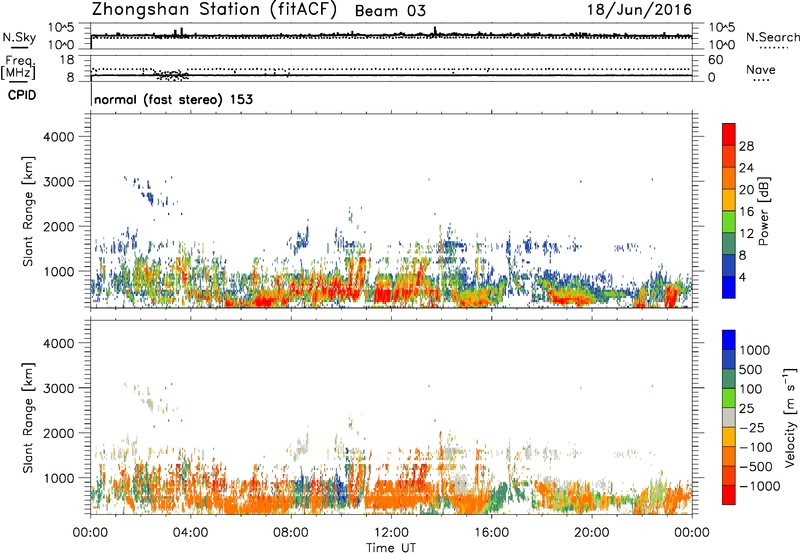
Task: Pick the yellow-orange segment of the power colorbar
Action: (729, 200)
